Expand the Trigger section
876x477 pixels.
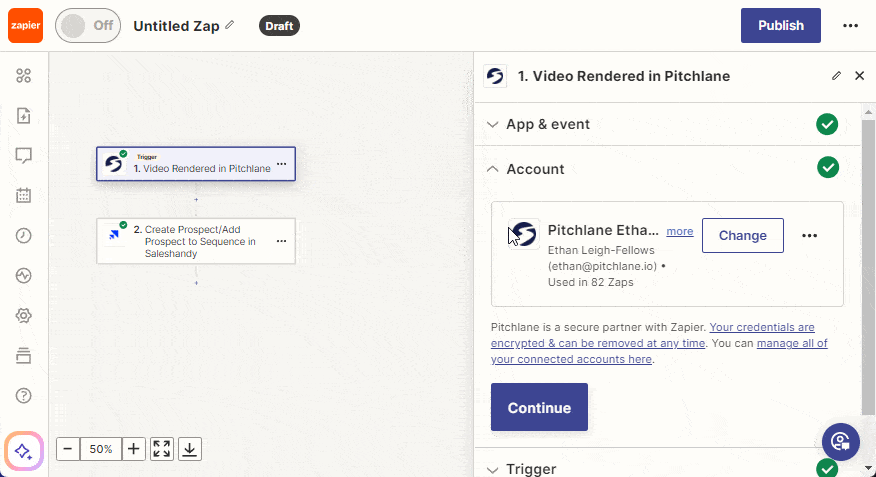[x=667, y=468]
